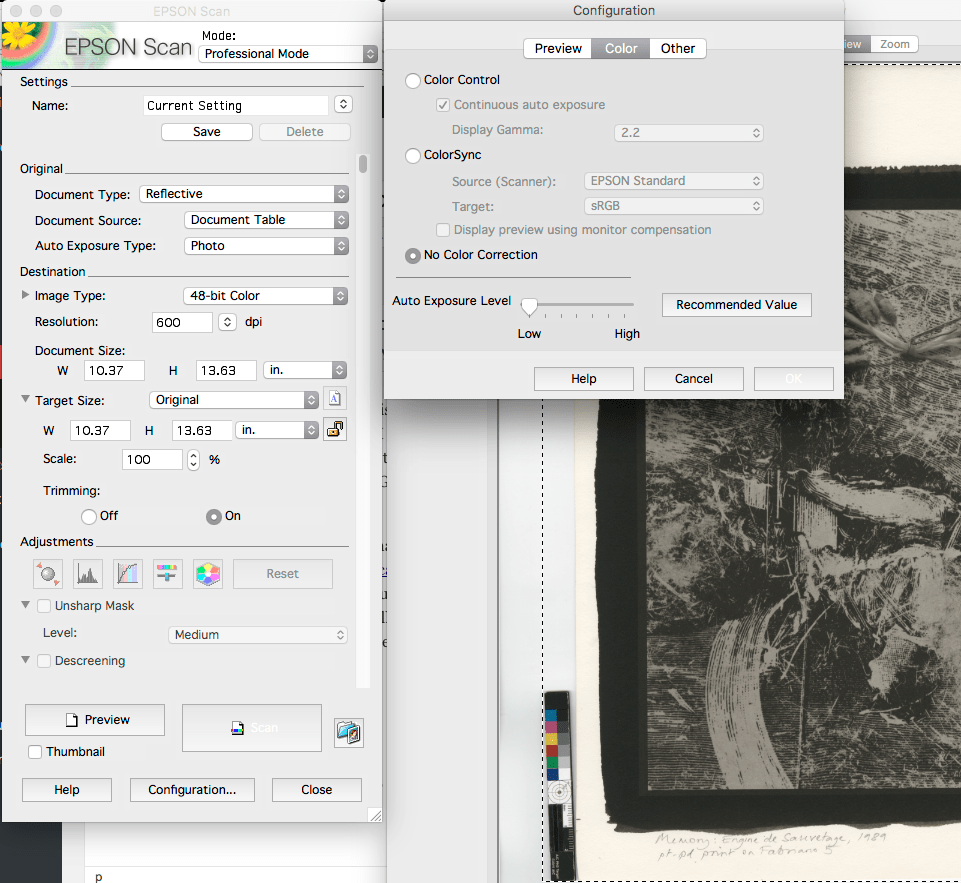Screen dimensions: 961x883
Task: Click the Document Size height field
Action: coord(226,370)
